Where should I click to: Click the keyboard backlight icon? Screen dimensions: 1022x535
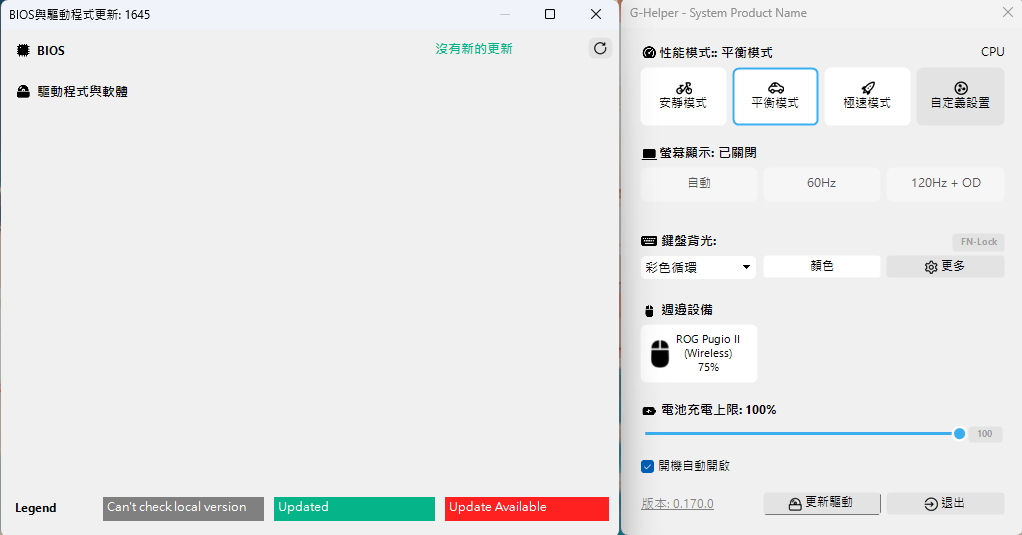(x=649, y=241)
